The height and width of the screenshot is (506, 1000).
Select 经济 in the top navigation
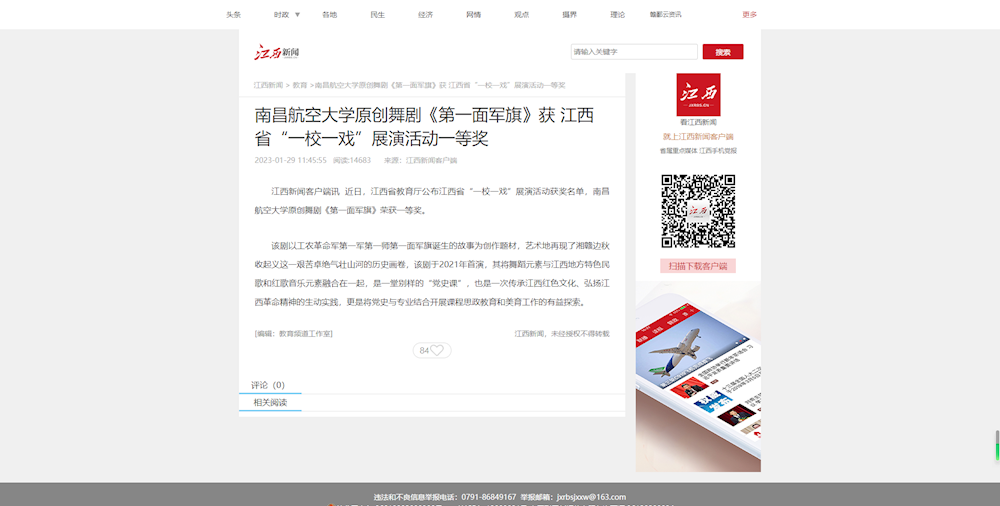click(425, 15)
